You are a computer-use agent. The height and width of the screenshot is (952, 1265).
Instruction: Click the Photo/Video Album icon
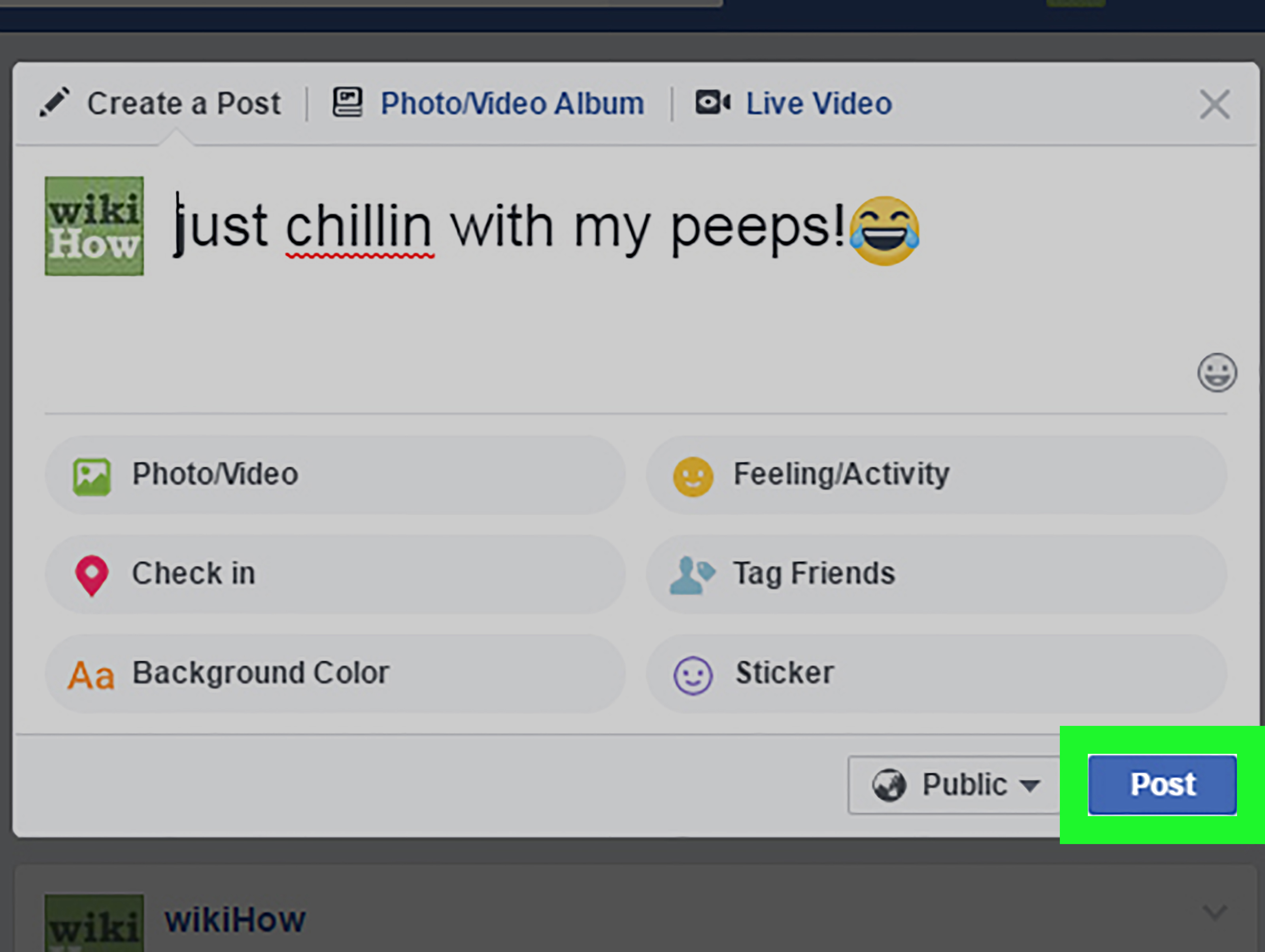point(348,102)
